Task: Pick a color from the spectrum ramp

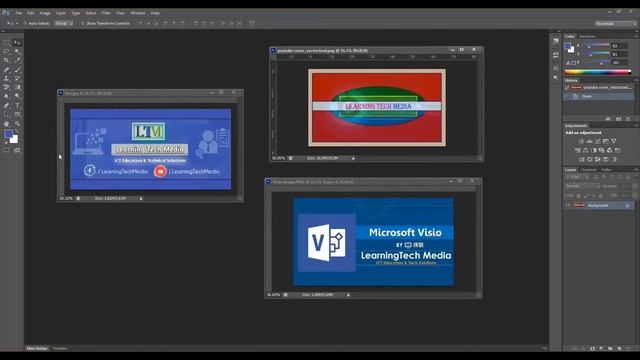Action: (x=598, y=72)
